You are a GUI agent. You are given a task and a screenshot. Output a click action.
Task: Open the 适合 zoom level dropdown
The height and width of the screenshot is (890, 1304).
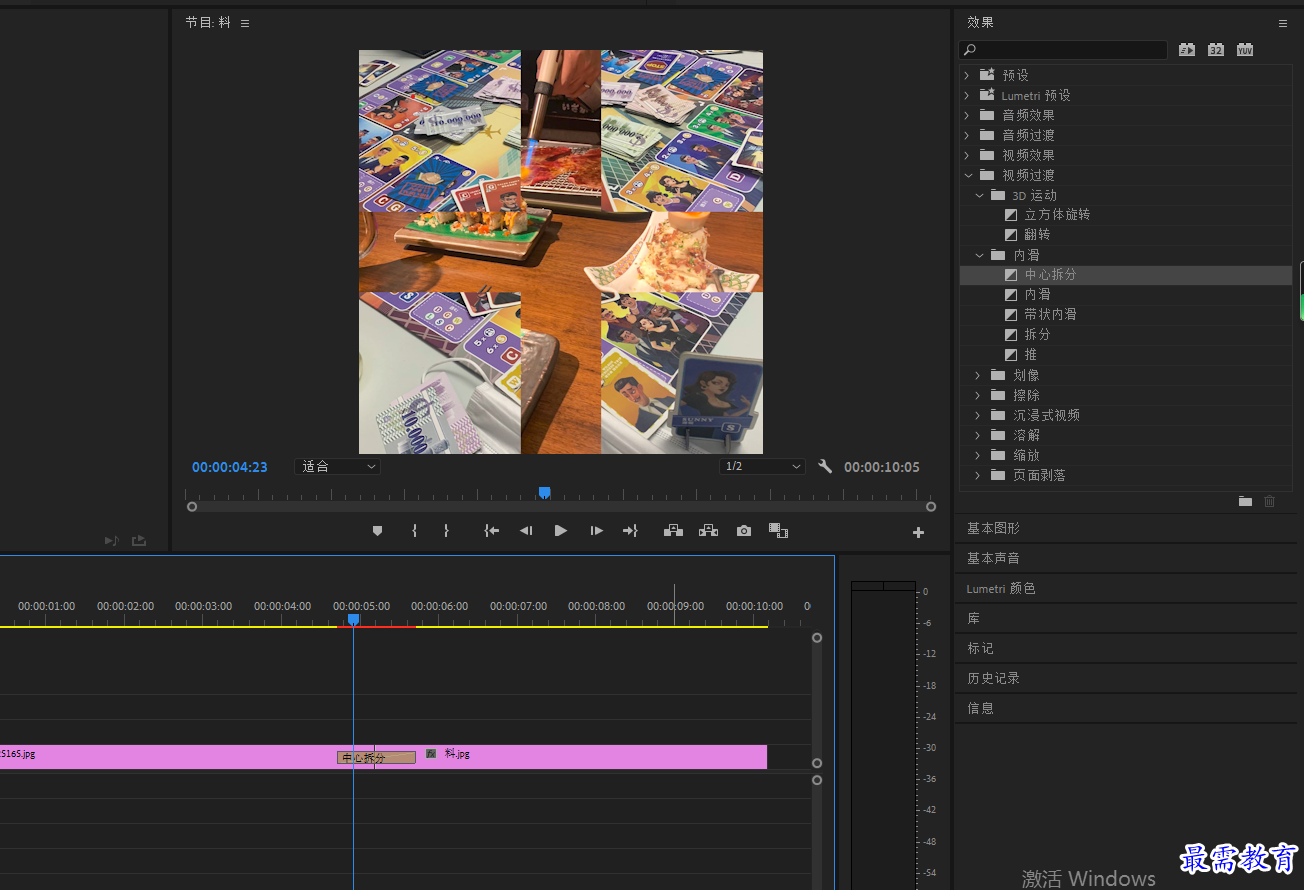click(338, 466)
